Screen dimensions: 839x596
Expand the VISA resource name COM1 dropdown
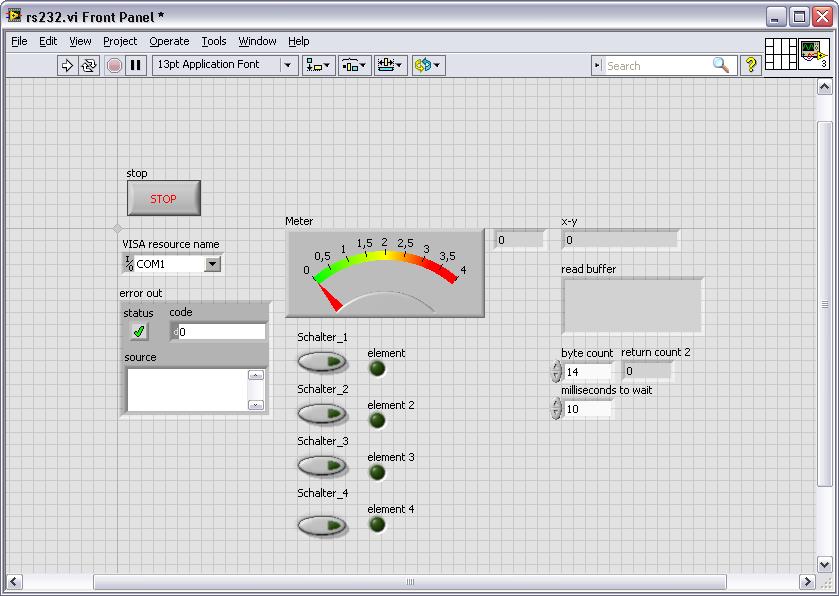click(212, 264)
